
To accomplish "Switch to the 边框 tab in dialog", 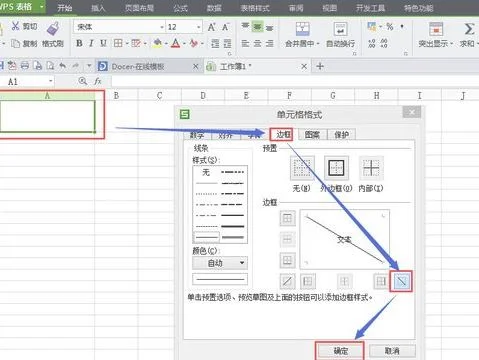I will tap(282, 134).
